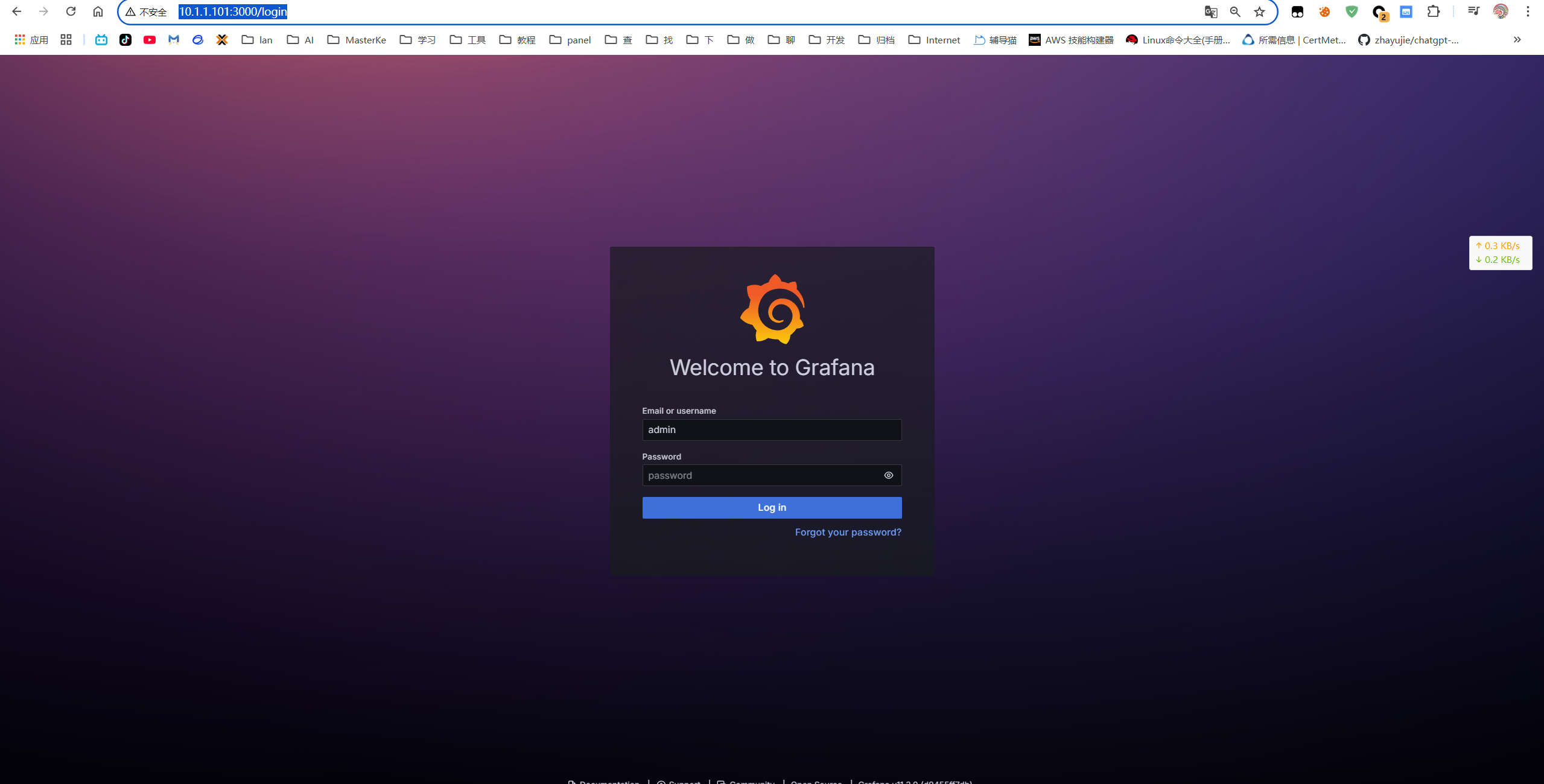Open the Extensions puzzle-piece menu
The image size is (1544, 784).
coord(1433,11)
